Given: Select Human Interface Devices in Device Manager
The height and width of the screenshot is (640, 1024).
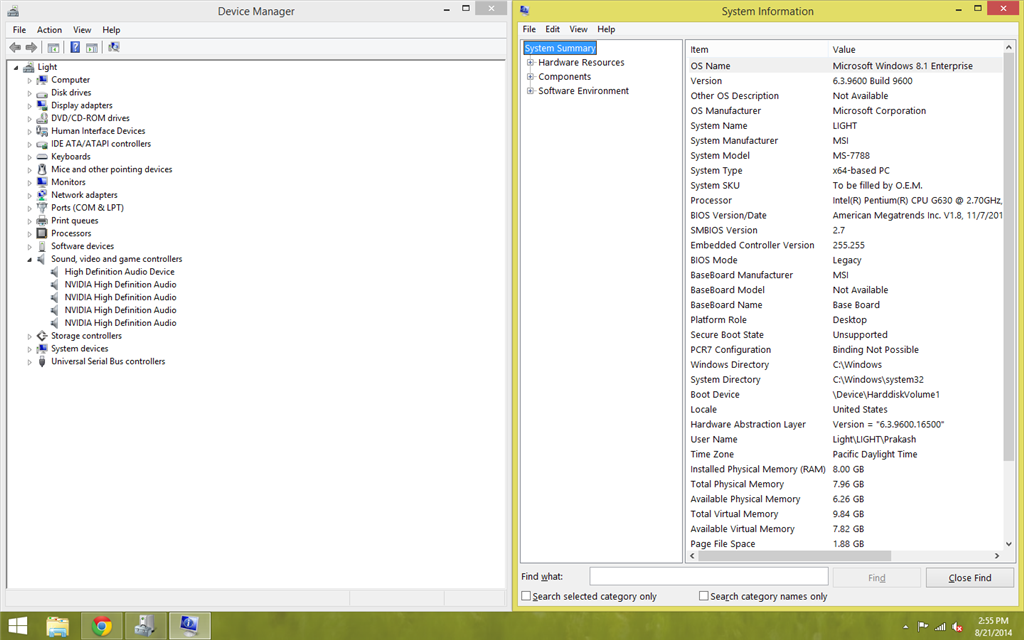Looking at the screenshot, I should [x=98, y=131].
